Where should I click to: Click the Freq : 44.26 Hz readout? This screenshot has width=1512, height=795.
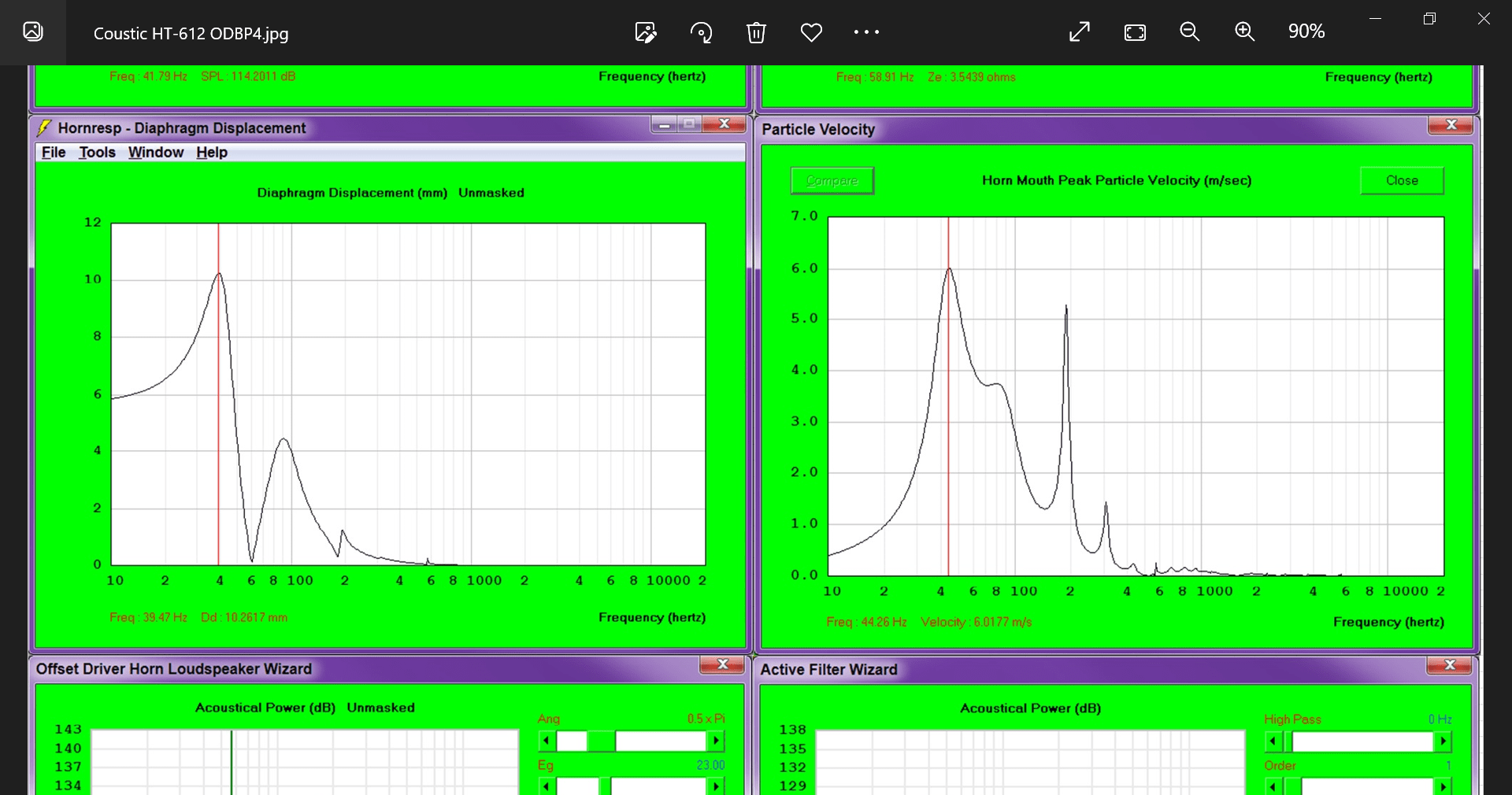point(866,622)
